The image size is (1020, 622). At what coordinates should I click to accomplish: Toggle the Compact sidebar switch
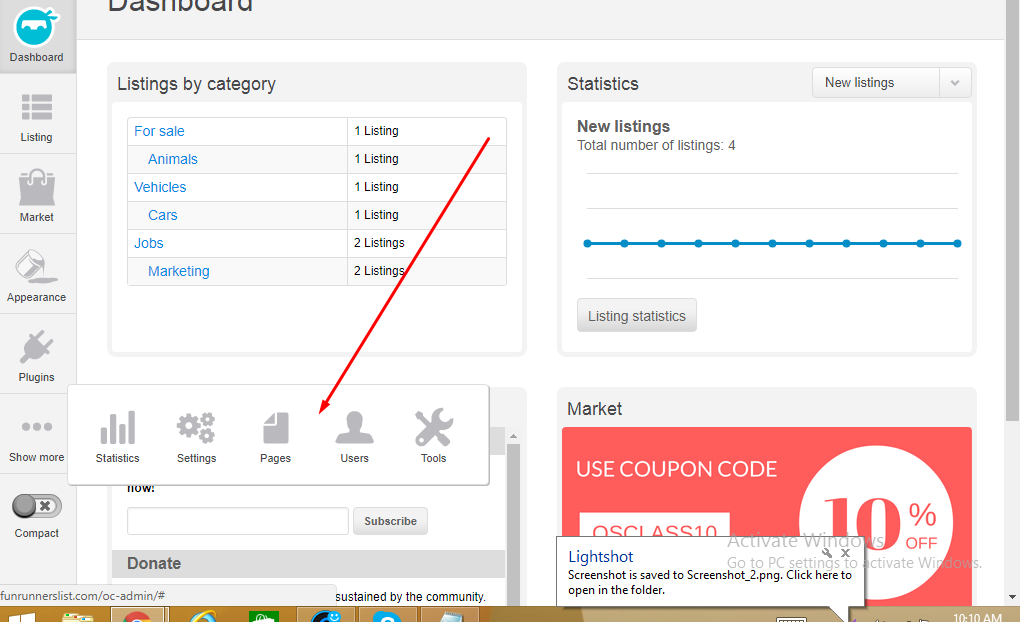pos(37,506)
